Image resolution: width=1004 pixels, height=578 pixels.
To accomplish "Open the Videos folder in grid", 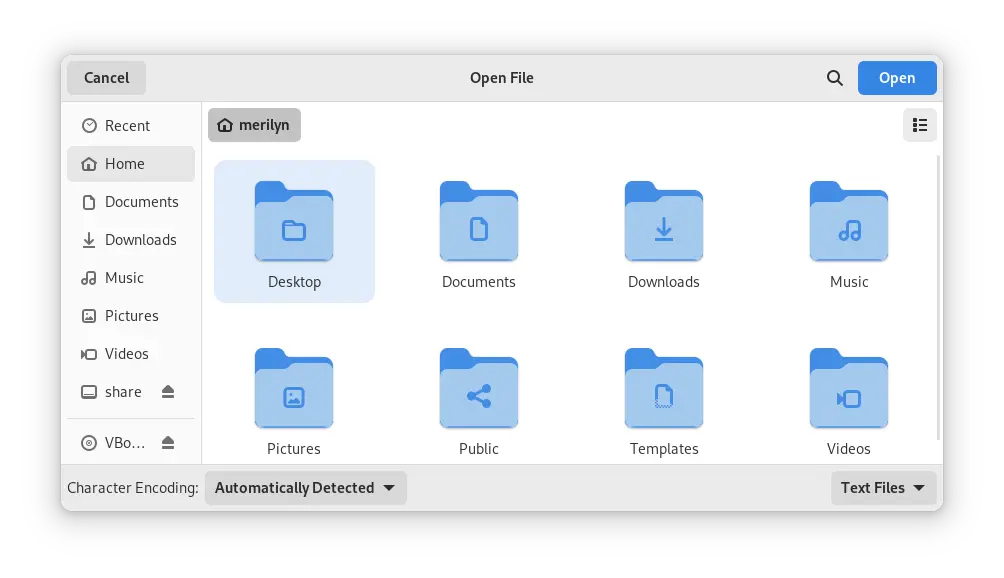I will click(x=848, y=390).
